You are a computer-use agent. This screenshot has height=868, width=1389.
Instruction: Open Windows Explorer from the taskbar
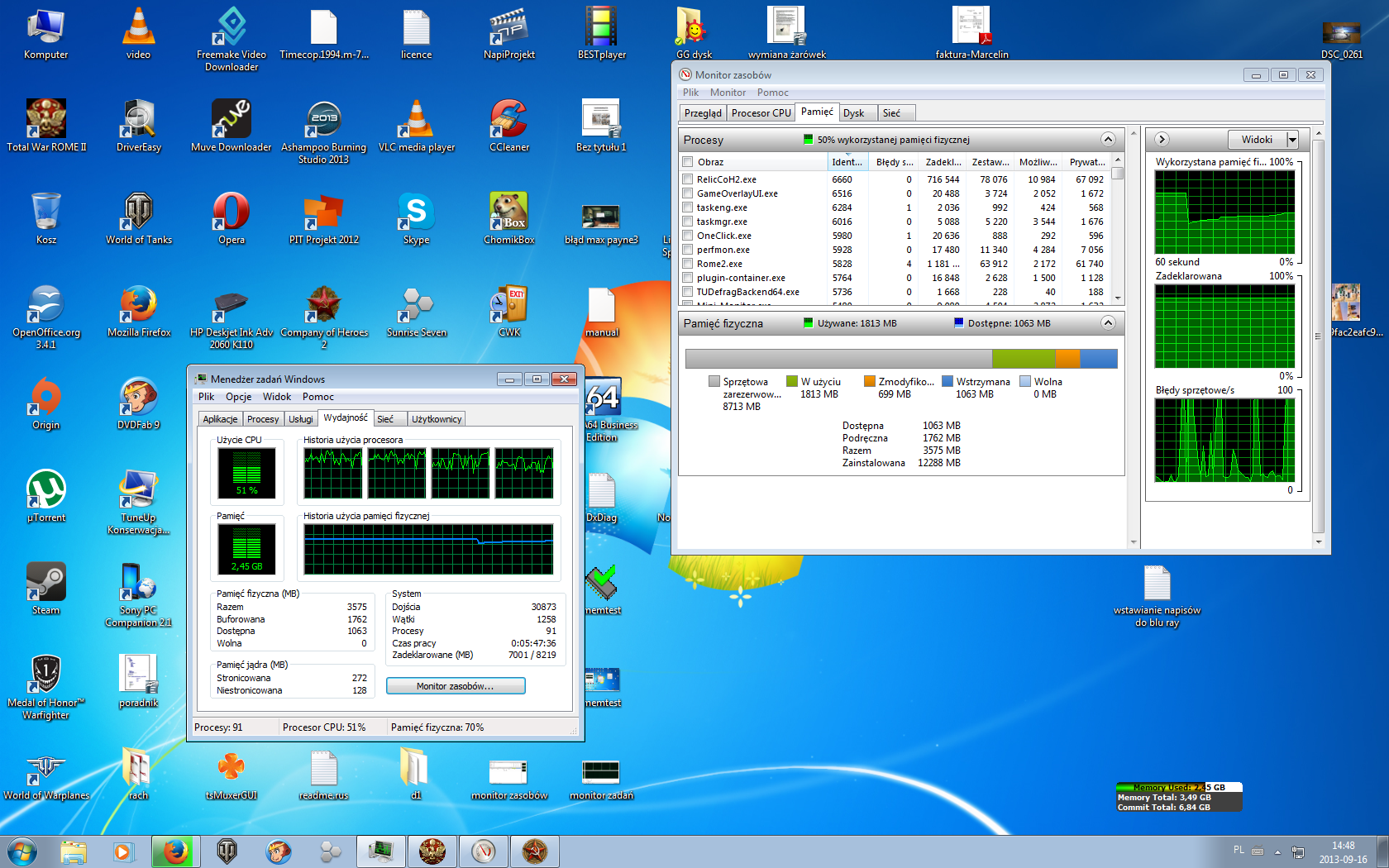point(74,851)
